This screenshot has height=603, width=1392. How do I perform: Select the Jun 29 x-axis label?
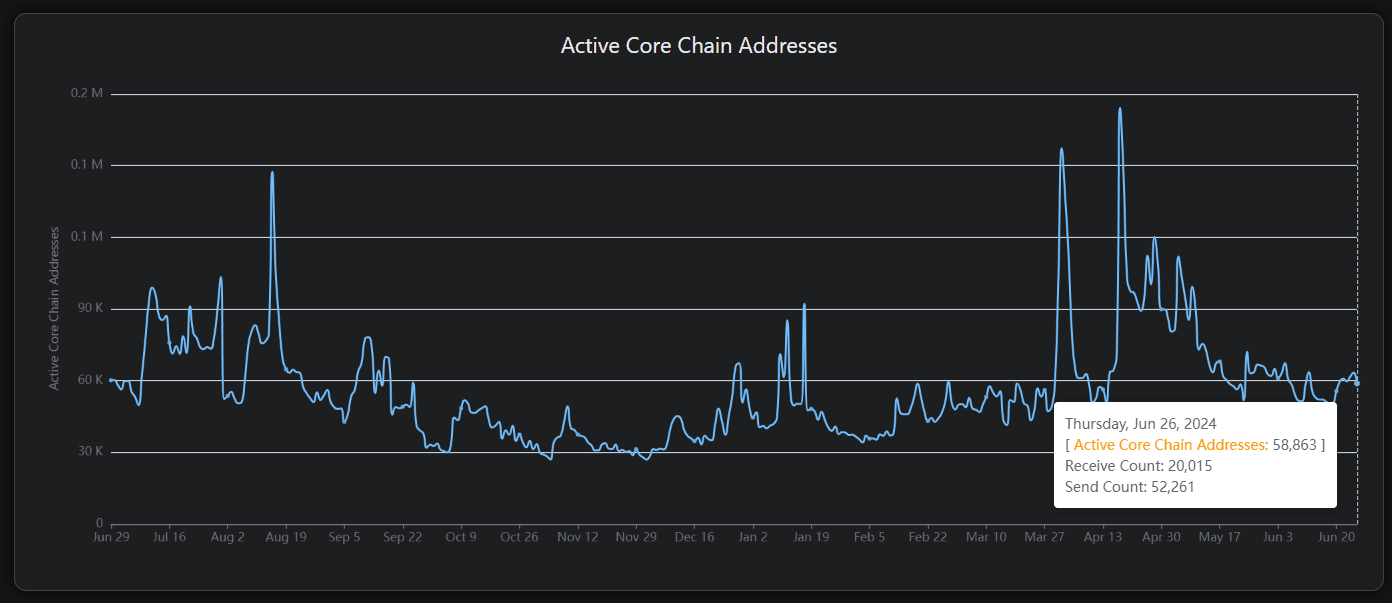coord(111,536)
